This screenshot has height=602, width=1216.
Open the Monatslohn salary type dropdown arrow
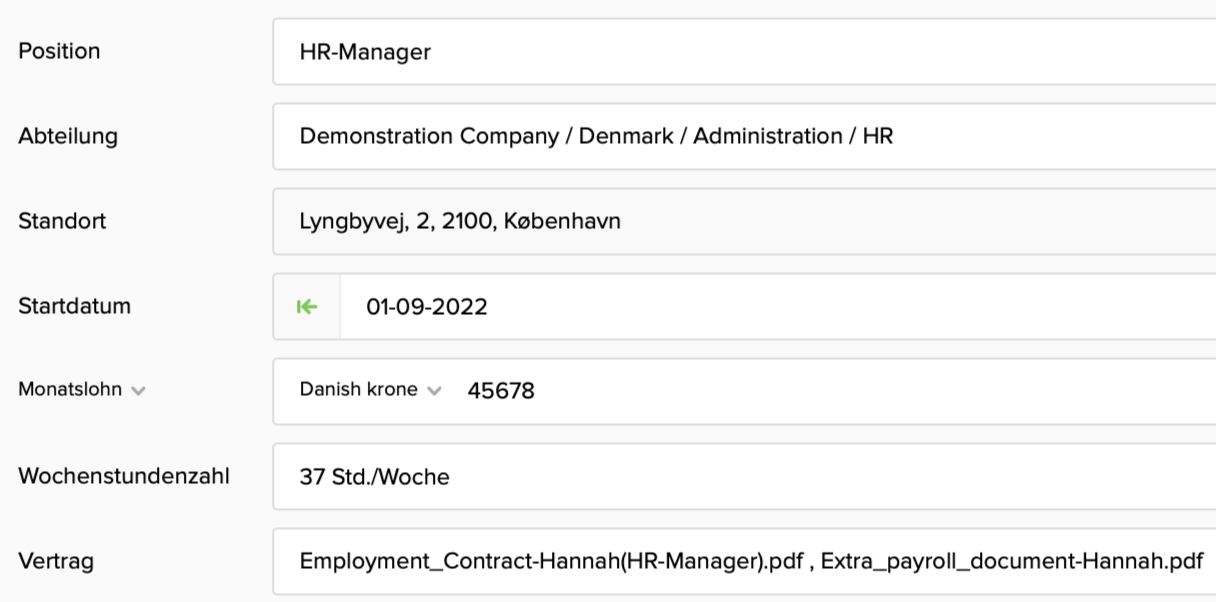(138, 391)
